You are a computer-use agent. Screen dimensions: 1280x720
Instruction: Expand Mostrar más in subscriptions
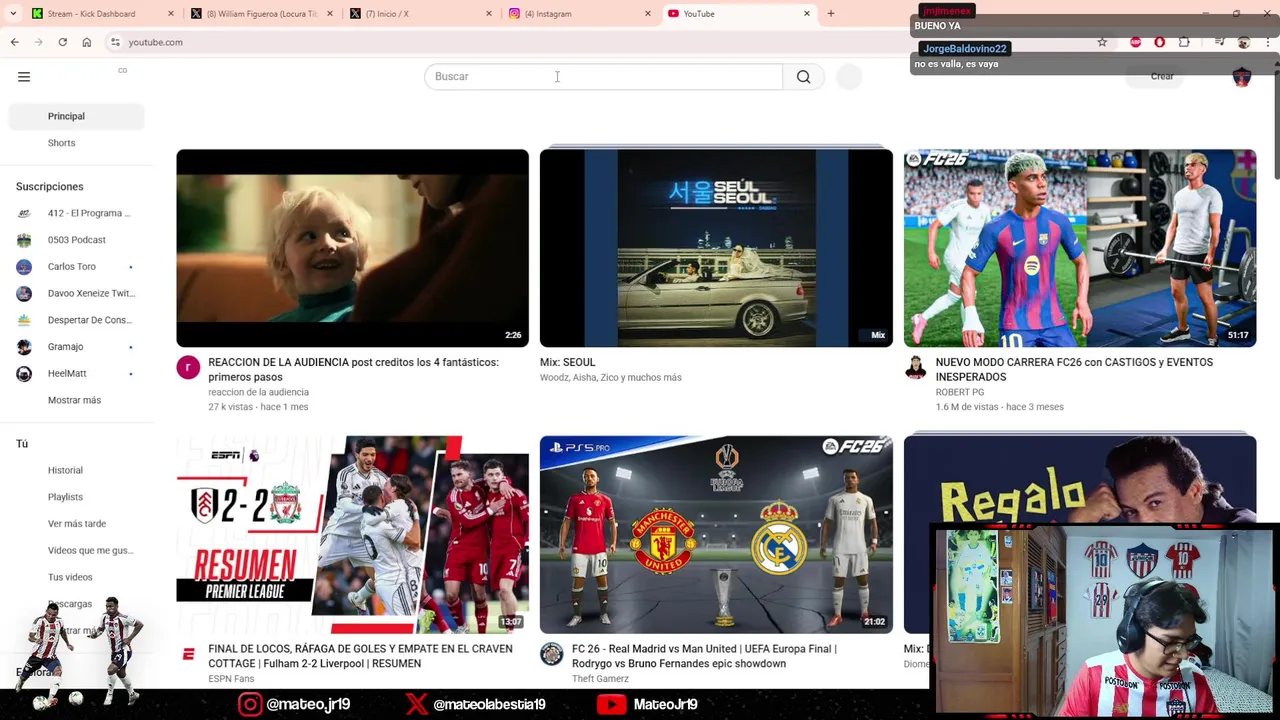[74, 400]
